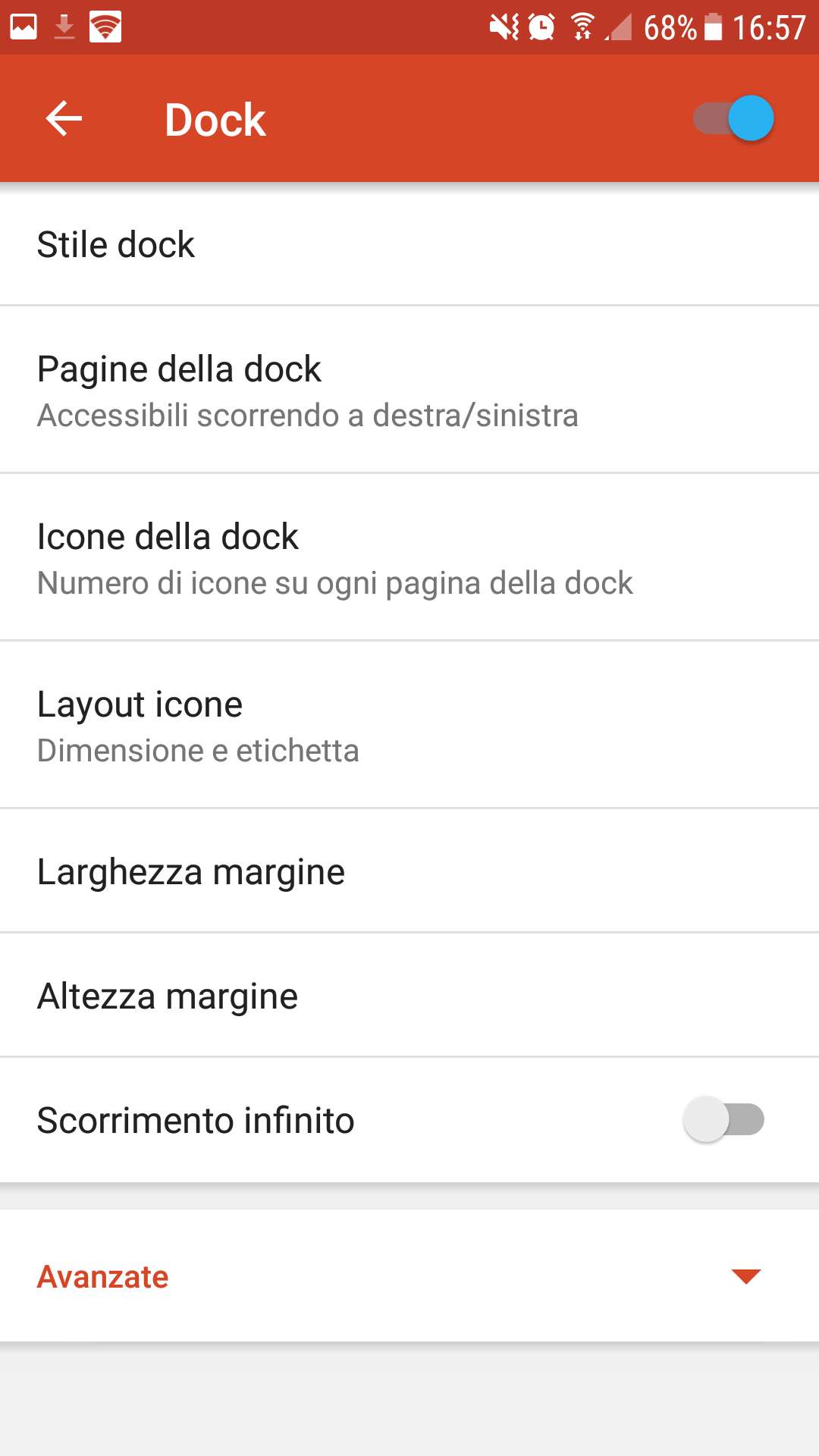Screen dimensions: 819x1456
Task: Tap the muted vibrate status icon
Action: point(504,27)
